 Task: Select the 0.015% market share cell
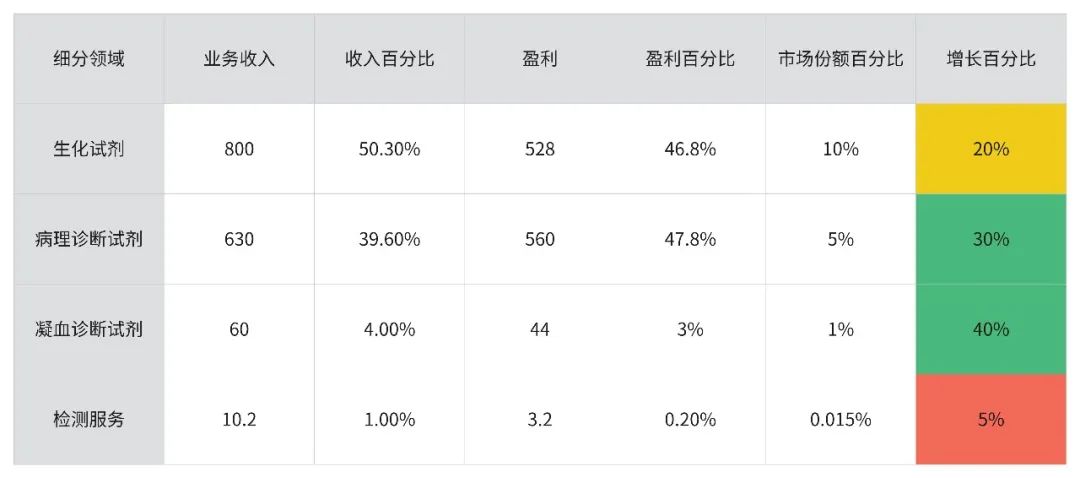pyautogui.click(x=840, y=419)
